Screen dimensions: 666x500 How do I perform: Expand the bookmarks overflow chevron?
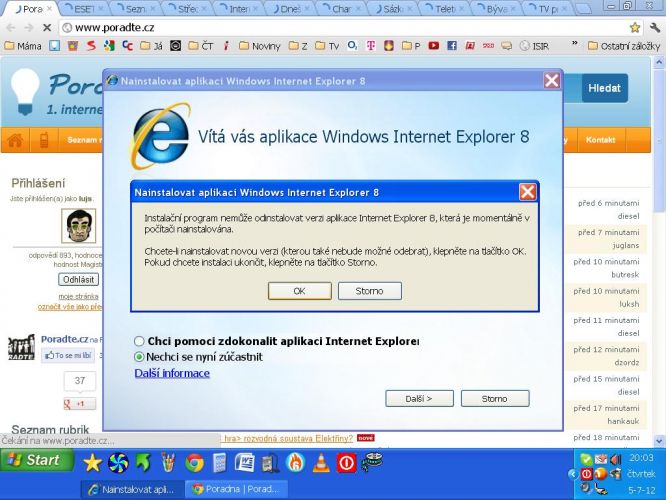pos(574,43)
